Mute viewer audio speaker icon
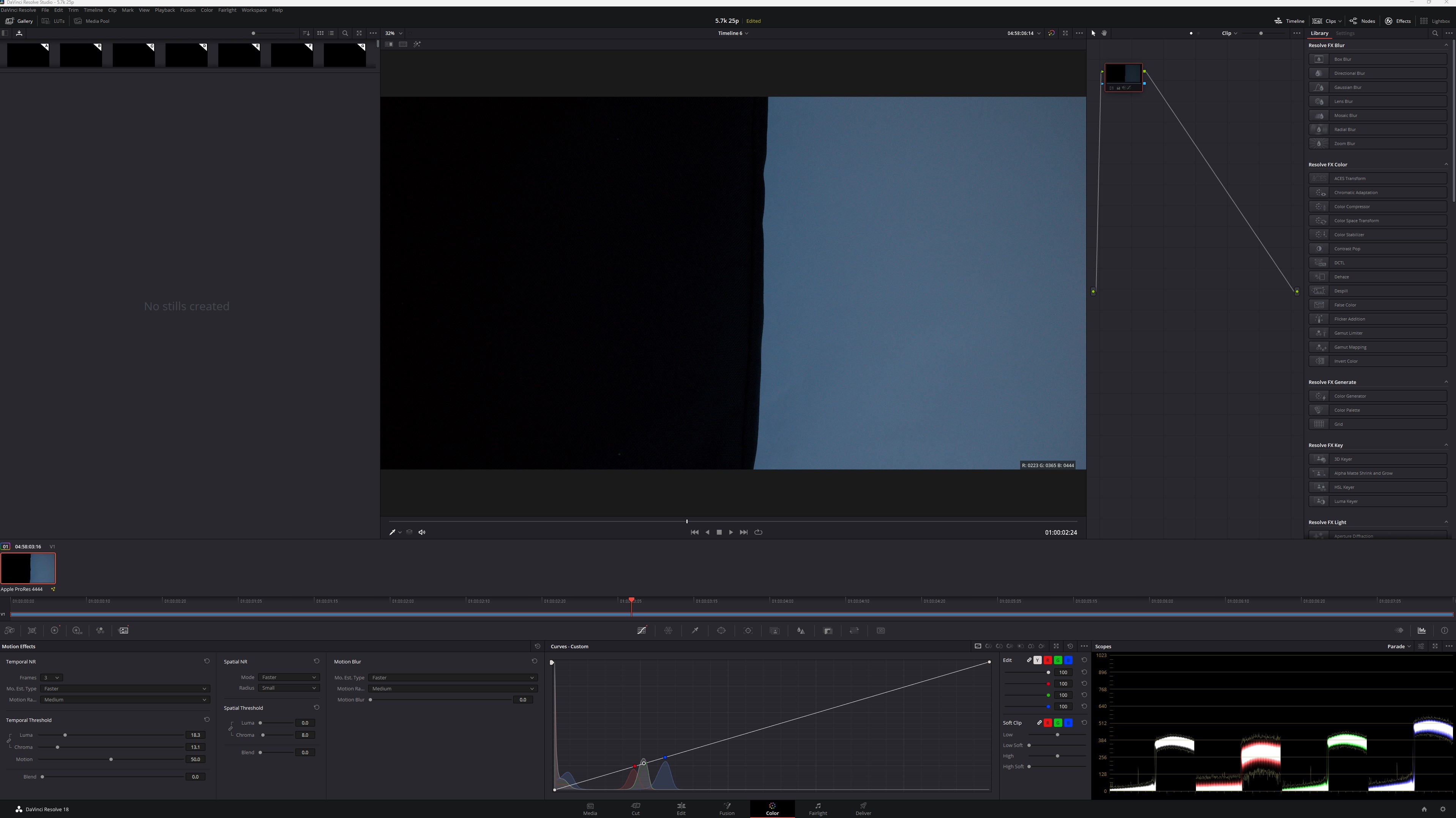Viewport: 1456px width, 818px height. tap(422, 532)
